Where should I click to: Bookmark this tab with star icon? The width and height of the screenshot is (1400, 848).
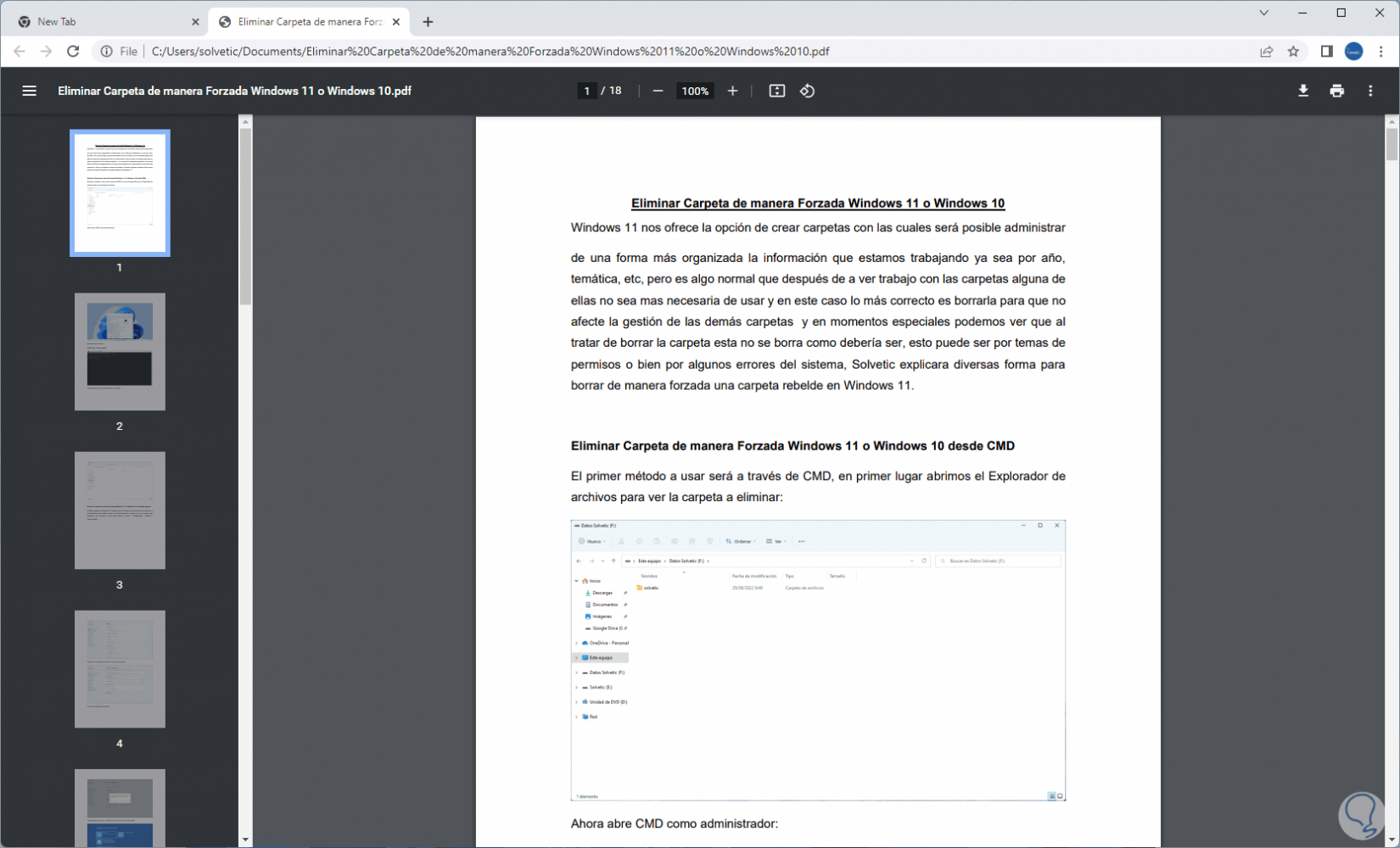1294,51
